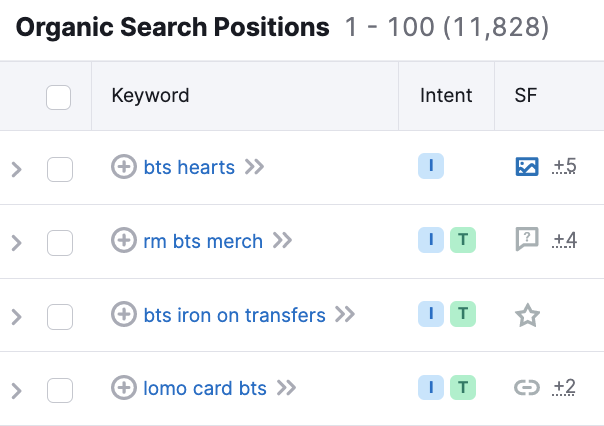Expand the rm bts merch row
The image size is (604, 426).
click(16, 242)
